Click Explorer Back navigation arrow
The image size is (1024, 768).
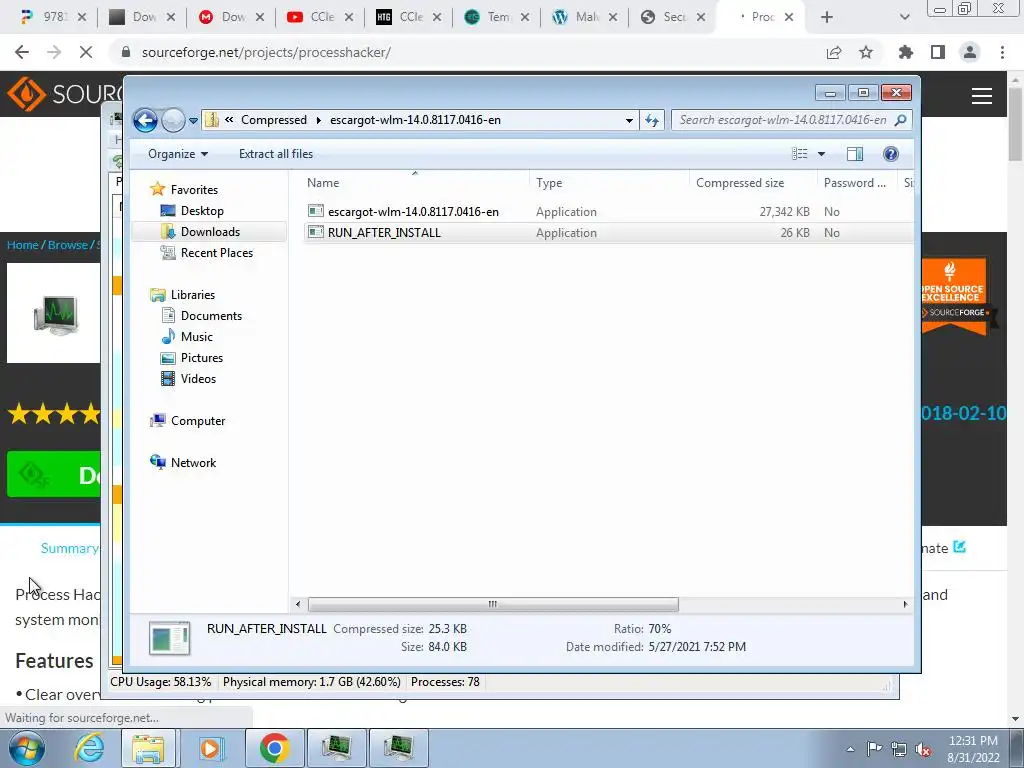(x=145, y=120)
